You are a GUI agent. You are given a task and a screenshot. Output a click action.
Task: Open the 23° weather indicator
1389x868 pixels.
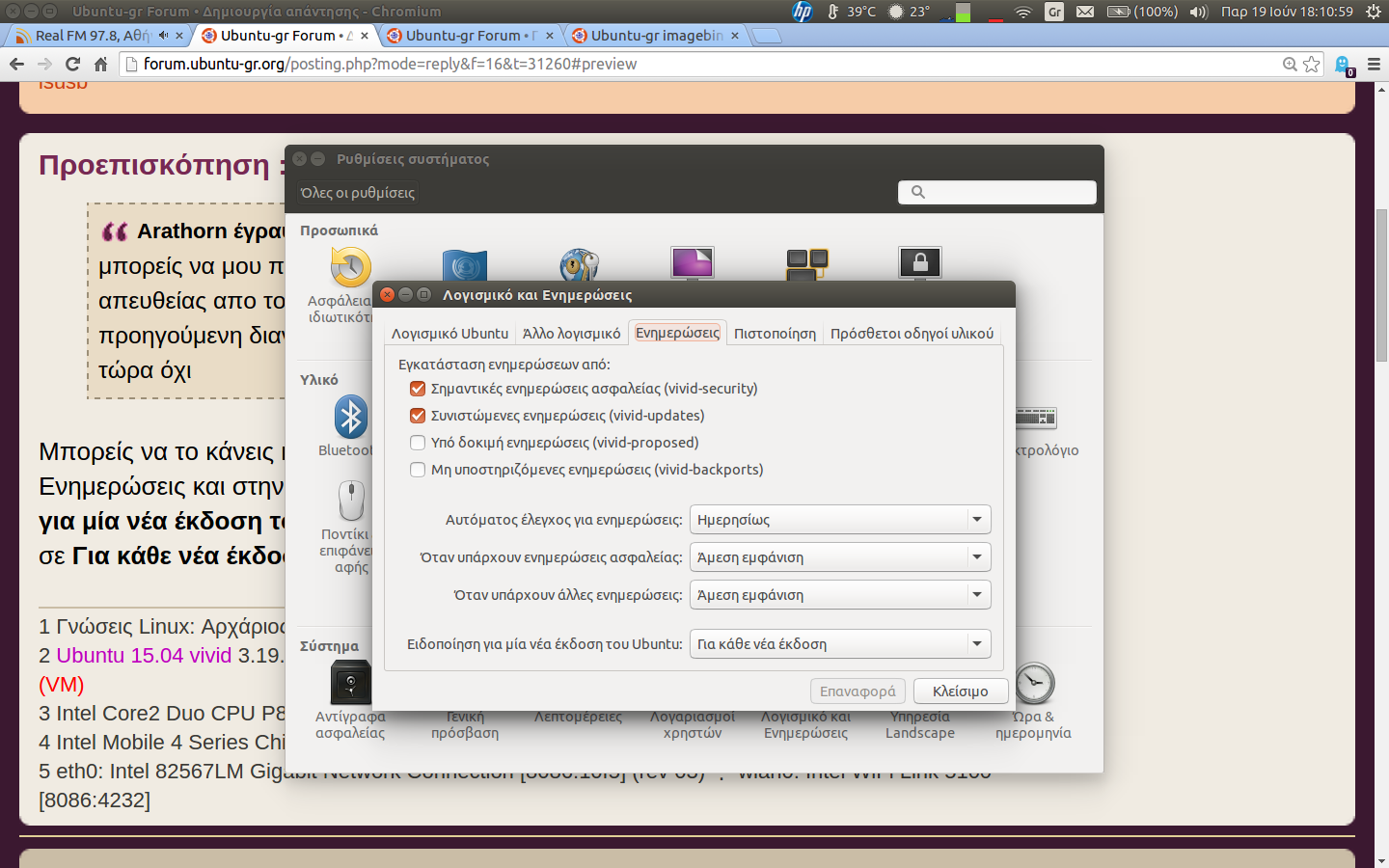(x=909, y=12)
